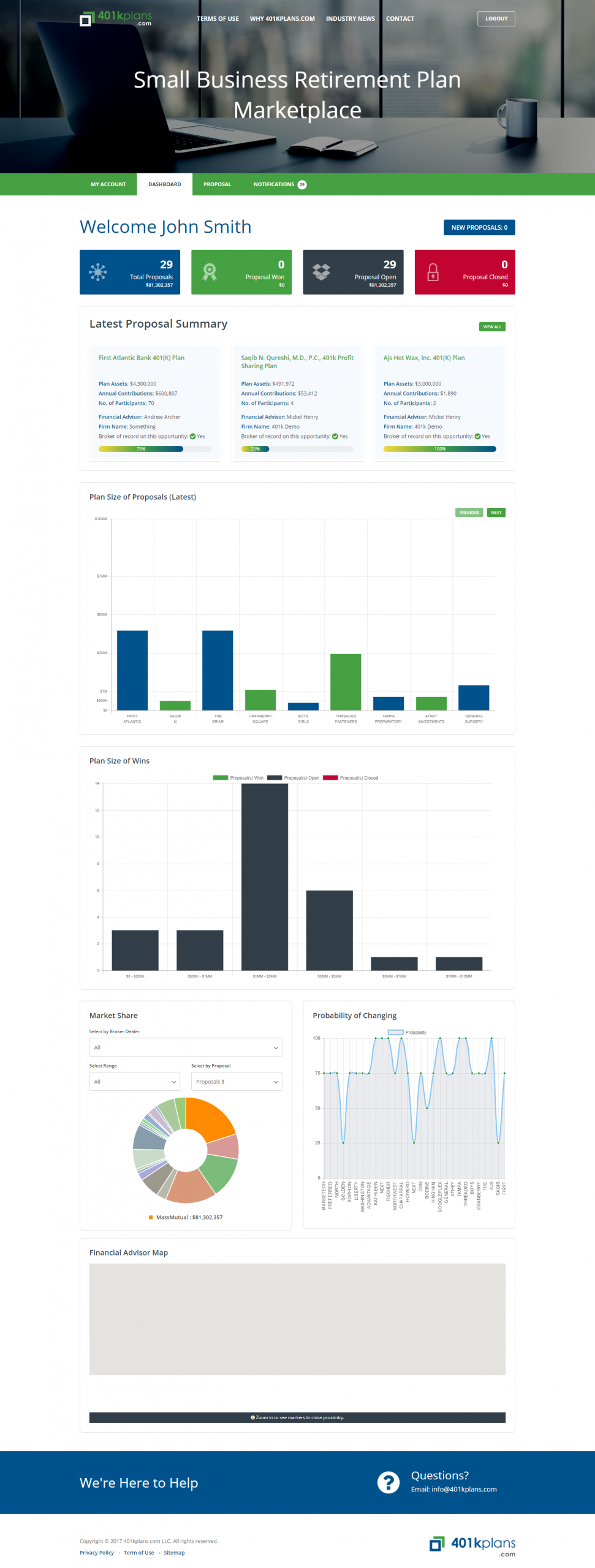
Task: Click the Proposal Open dropbox-style icon
Action: tap(321, 272)
